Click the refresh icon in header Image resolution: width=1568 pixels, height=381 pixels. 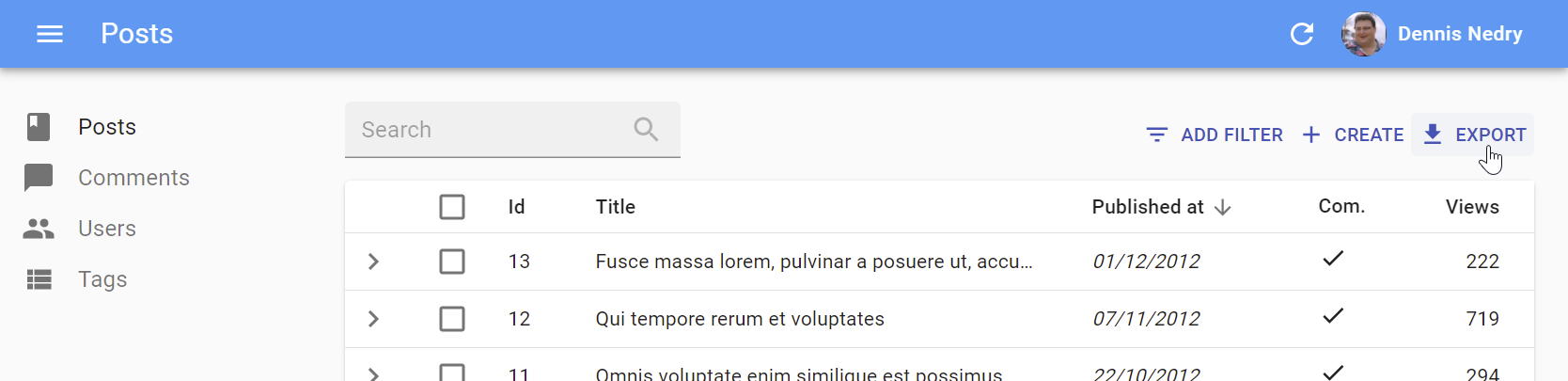pyautogui.click(x=1302, y=34)
